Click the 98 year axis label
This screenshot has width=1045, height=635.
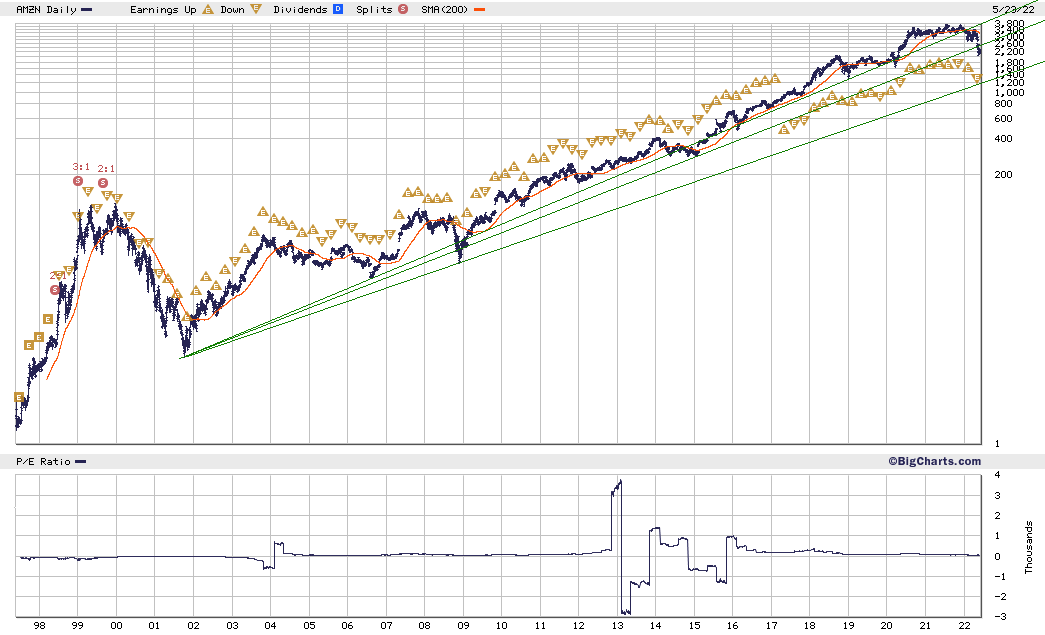point(39,626)
